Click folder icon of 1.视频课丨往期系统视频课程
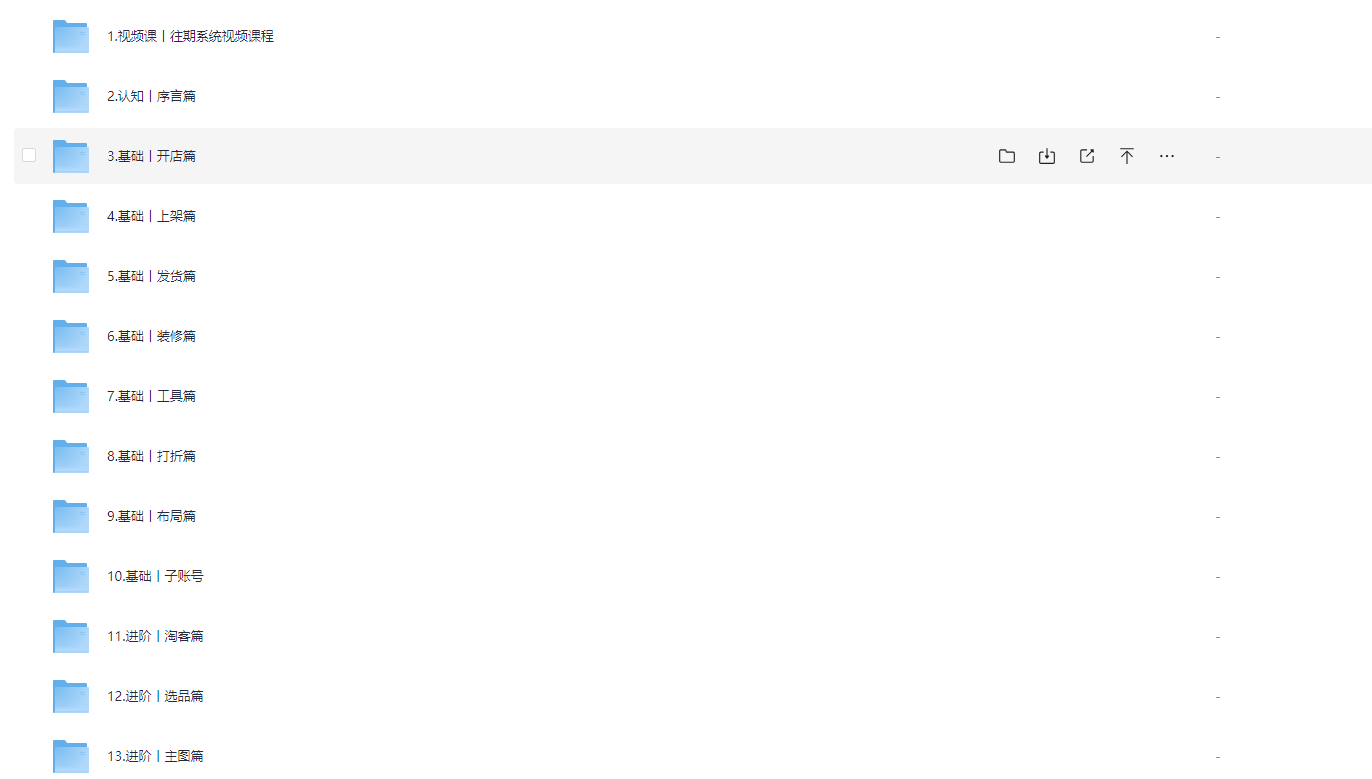The width and height of the screenshot is (1372, 779). tap(71, 36)
